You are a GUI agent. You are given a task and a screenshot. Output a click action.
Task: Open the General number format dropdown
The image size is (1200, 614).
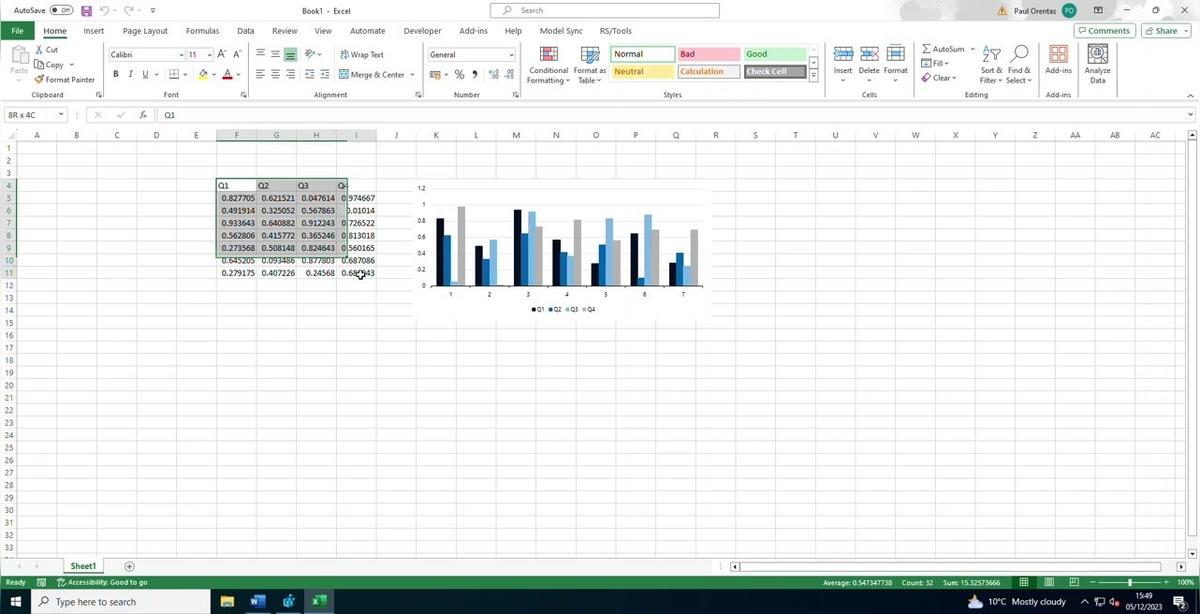click(x=511, y=54)
